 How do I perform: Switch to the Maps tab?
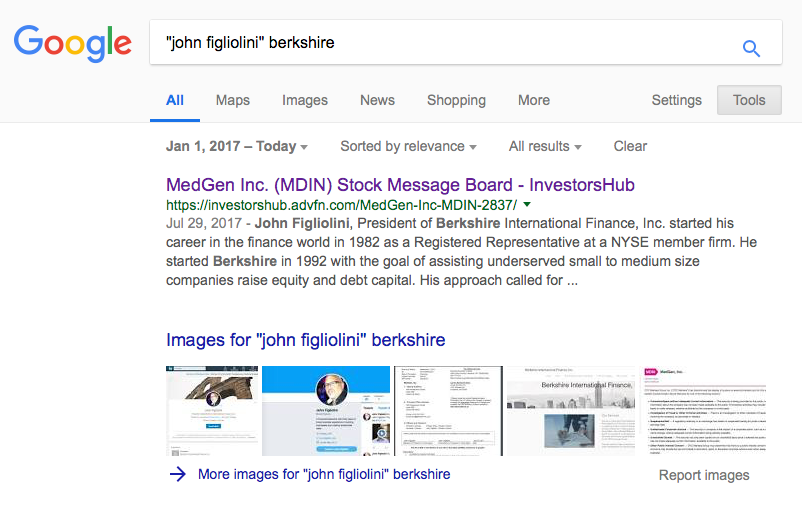[x=233, y=100]
